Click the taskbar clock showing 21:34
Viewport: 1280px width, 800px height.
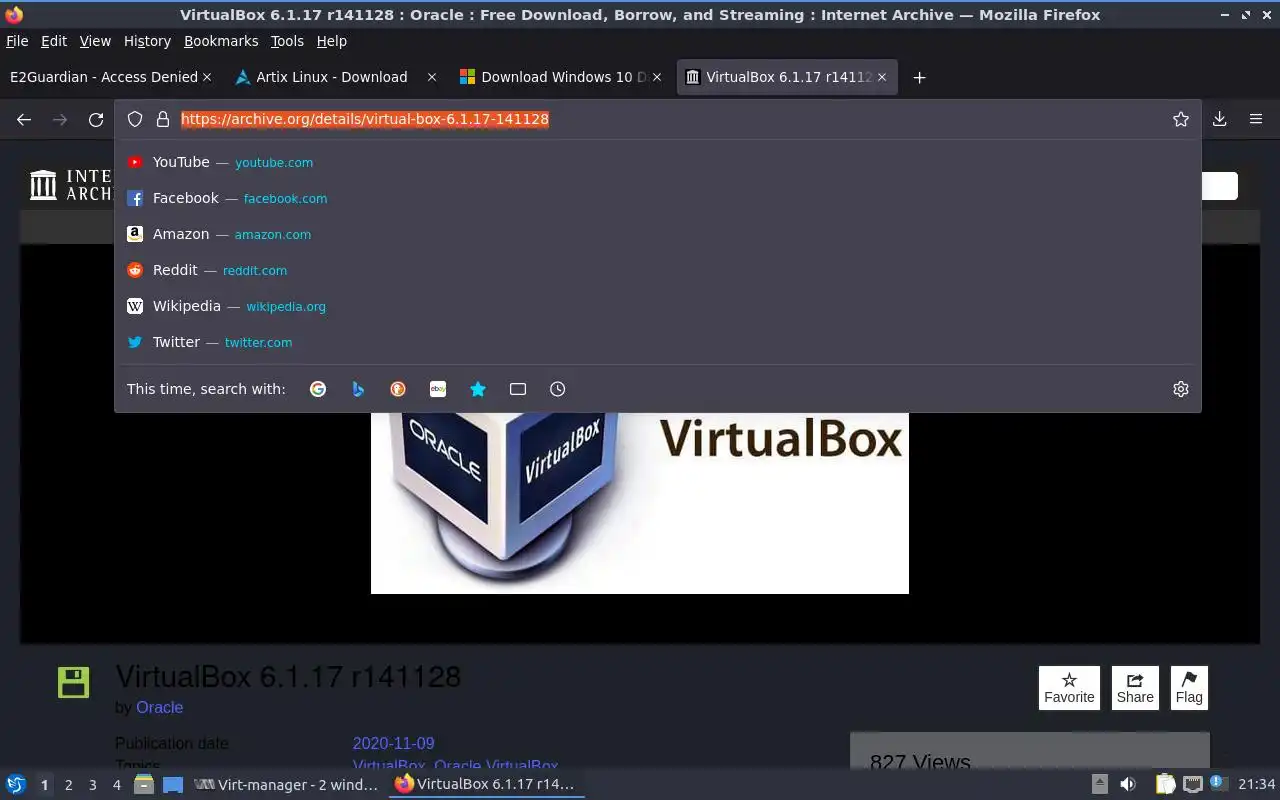click(x=1257, y=785)
